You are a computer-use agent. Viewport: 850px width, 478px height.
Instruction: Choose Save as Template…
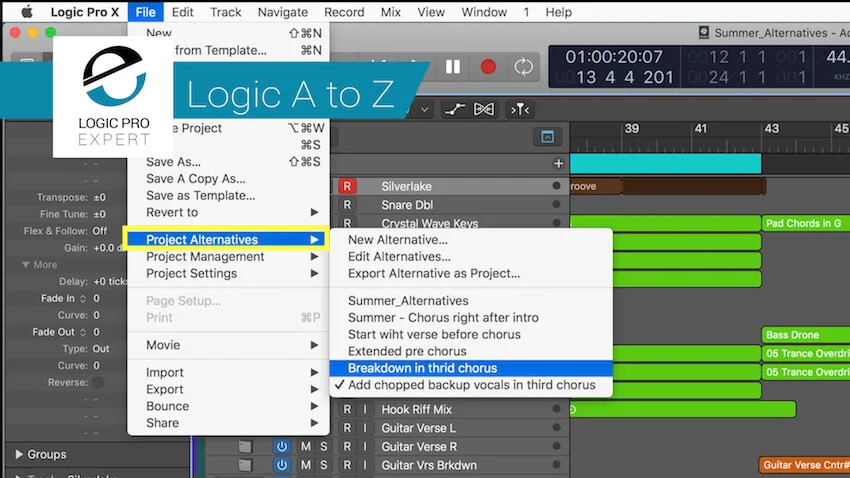228,195
